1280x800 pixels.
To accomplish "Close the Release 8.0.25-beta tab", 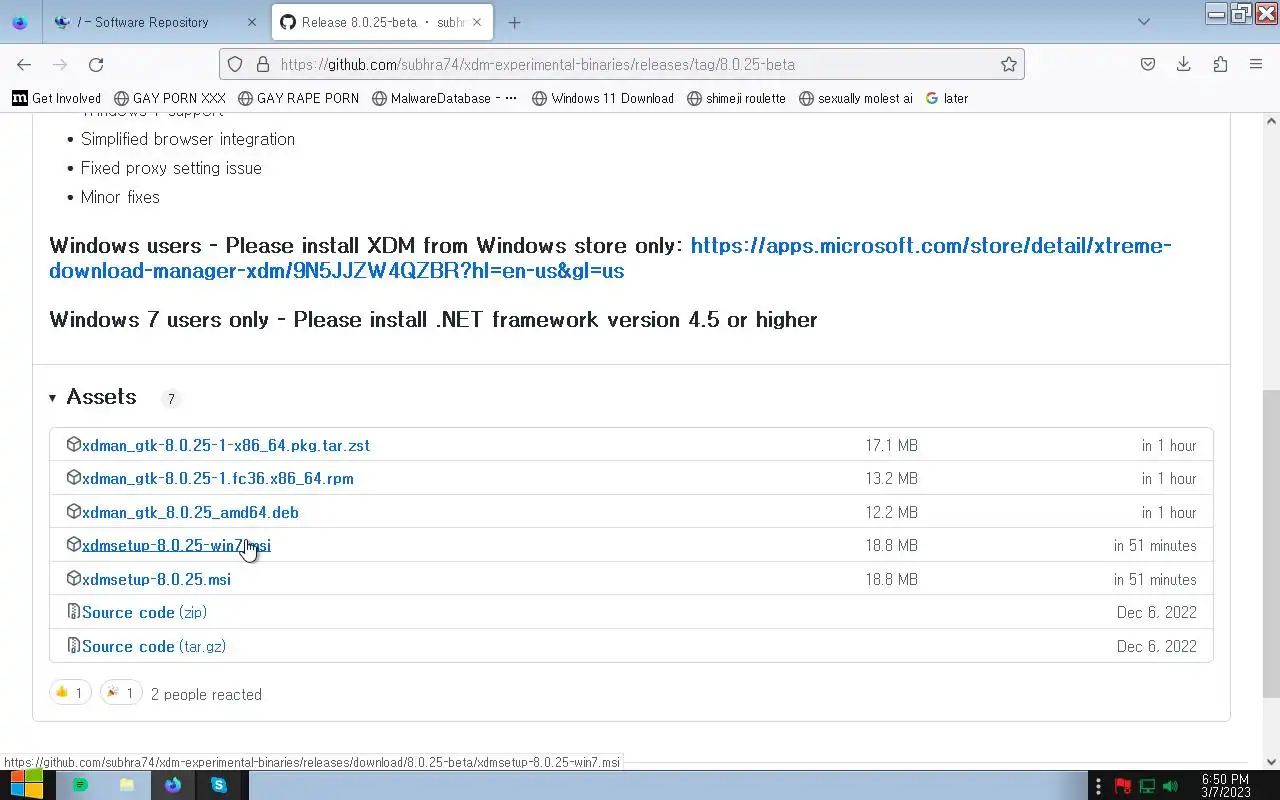I will (479, 22).
